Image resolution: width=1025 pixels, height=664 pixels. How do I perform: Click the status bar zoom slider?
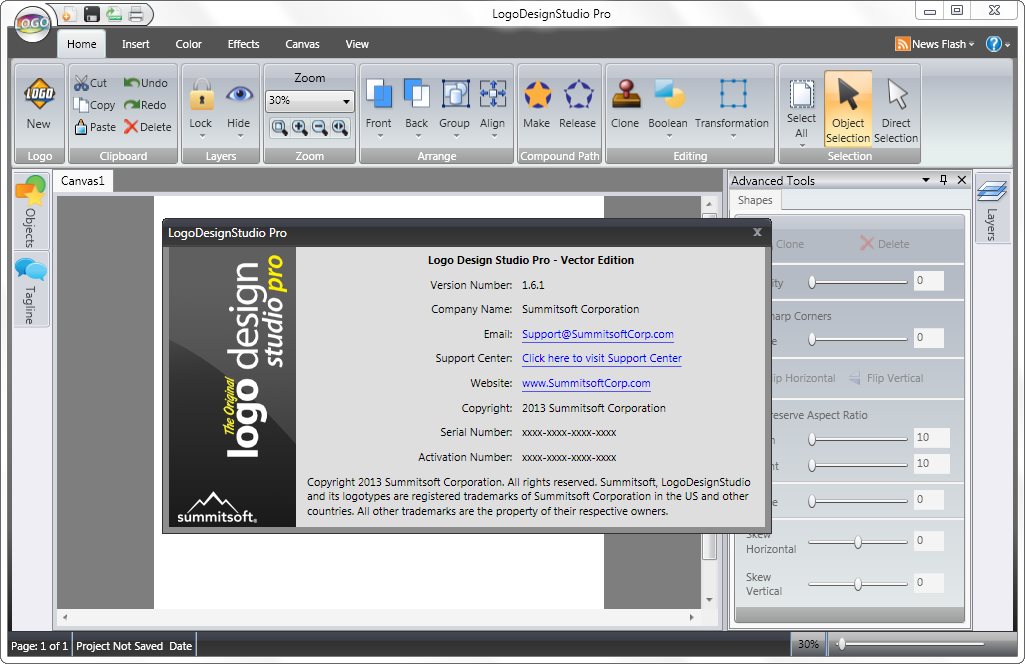911,644
